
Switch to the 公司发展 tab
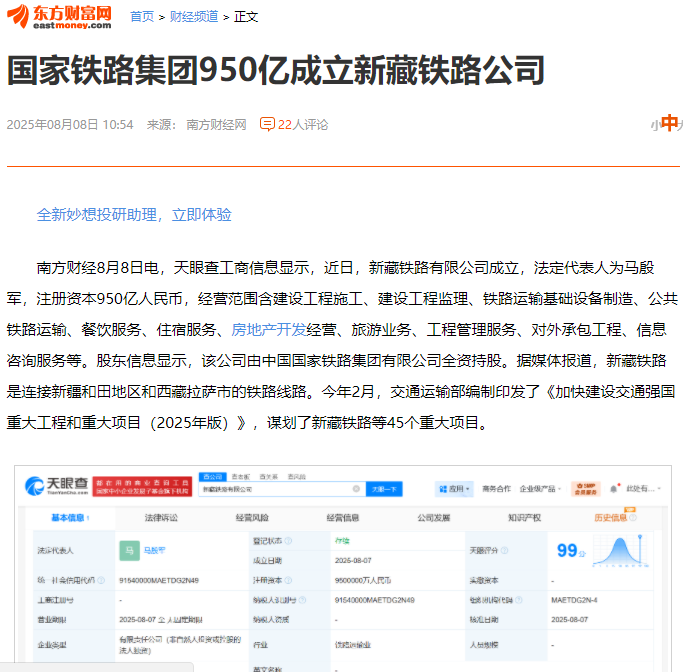point(433,517)
